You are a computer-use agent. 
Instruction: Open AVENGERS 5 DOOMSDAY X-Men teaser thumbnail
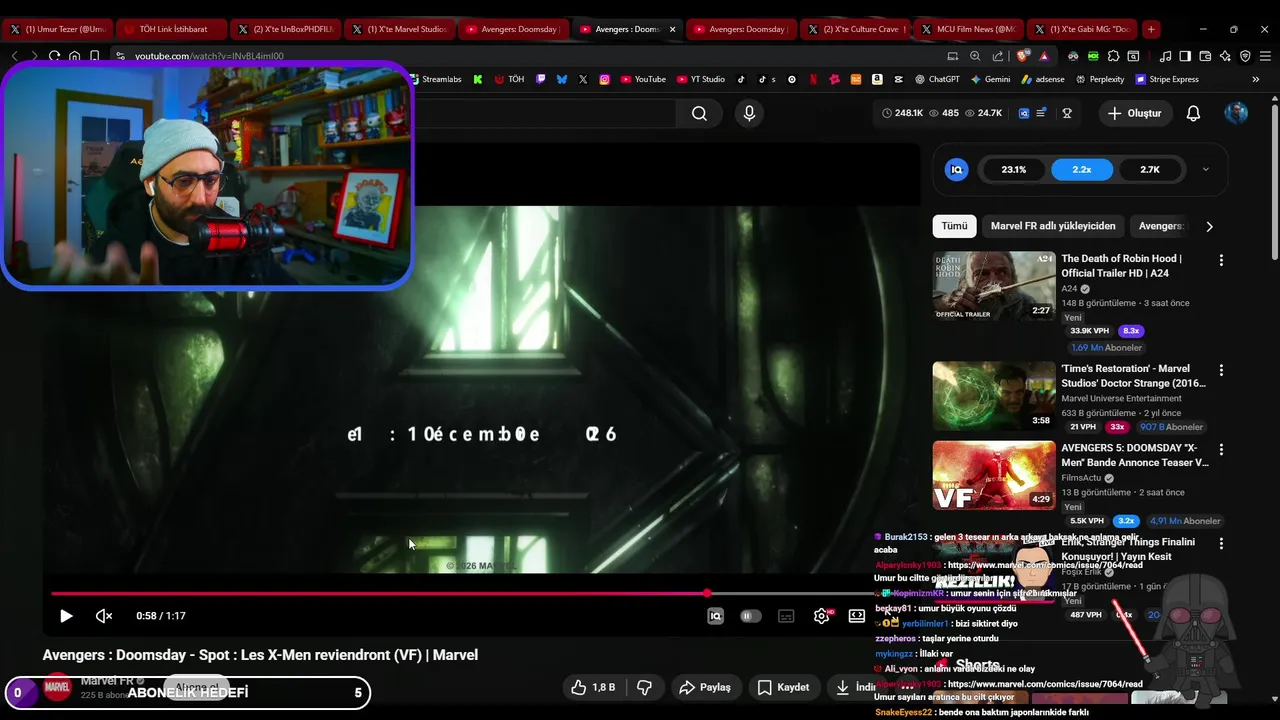coord(994,475)
